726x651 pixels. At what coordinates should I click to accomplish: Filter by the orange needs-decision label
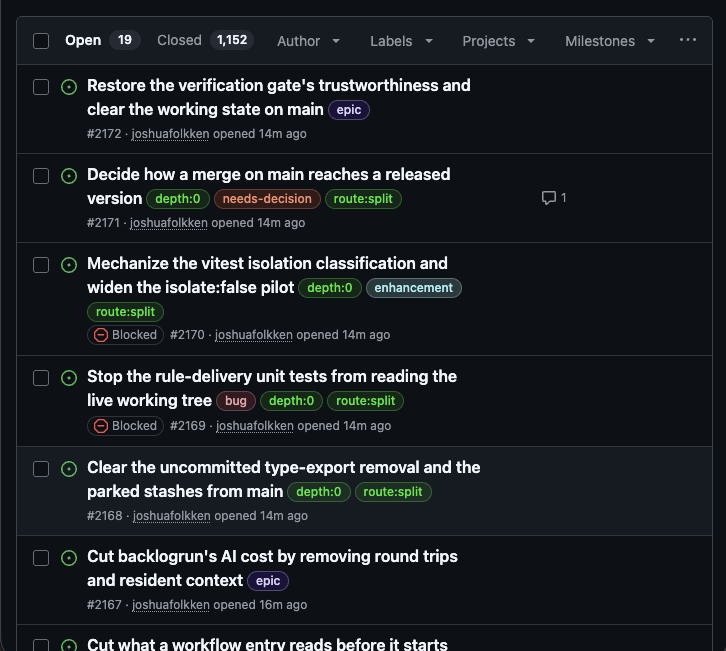click(x=267, y=199)
